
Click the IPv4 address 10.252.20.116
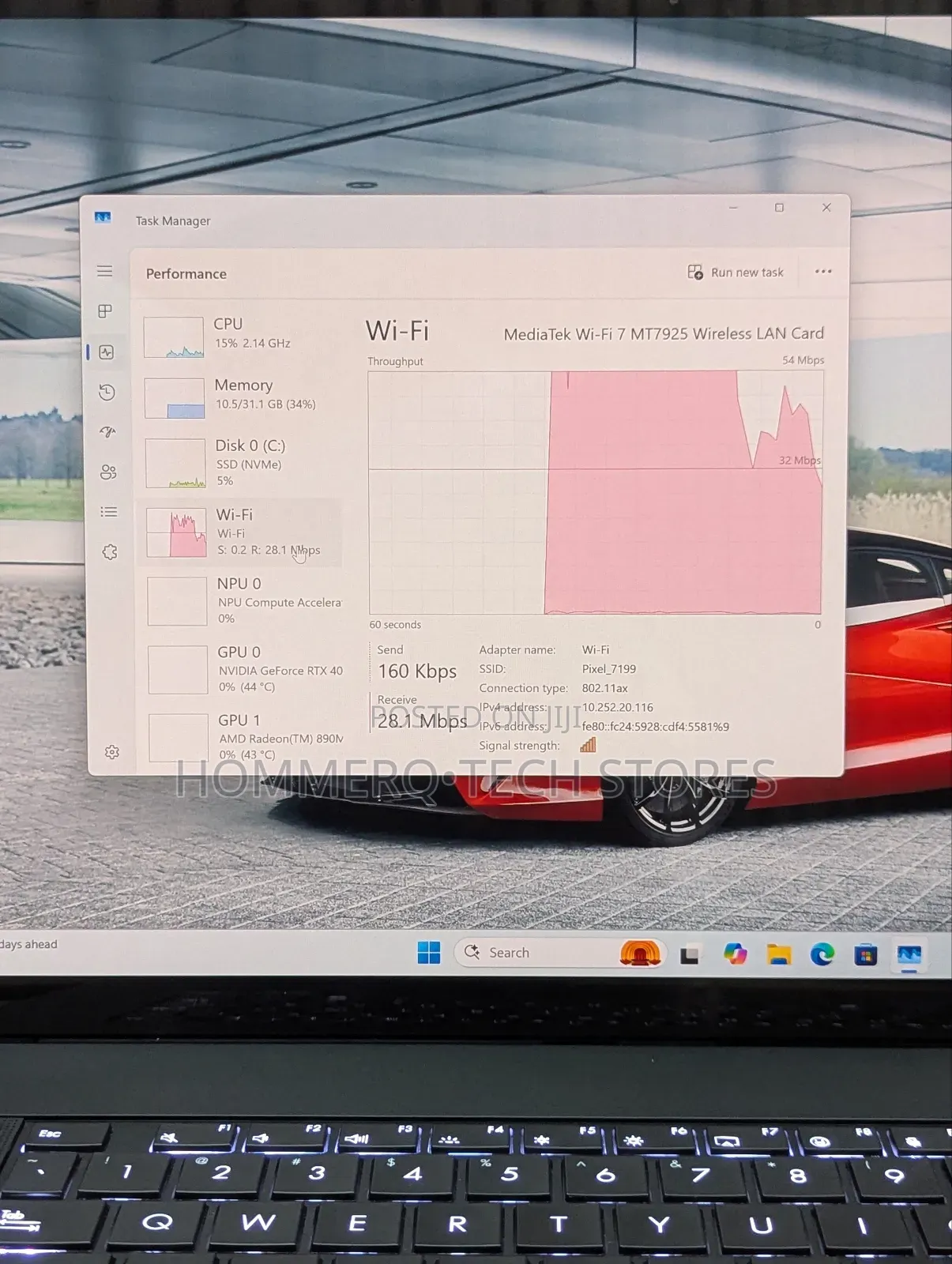[x=618, y=707]
